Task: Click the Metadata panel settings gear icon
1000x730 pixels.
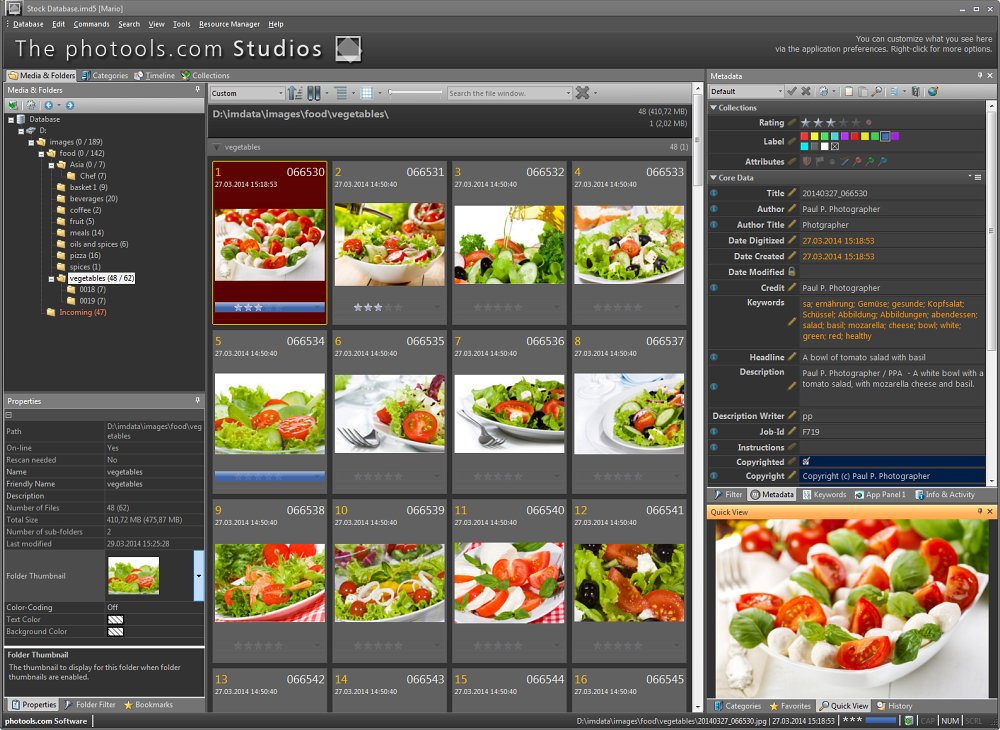Action: pyautogui.click(x=823, y=91)
